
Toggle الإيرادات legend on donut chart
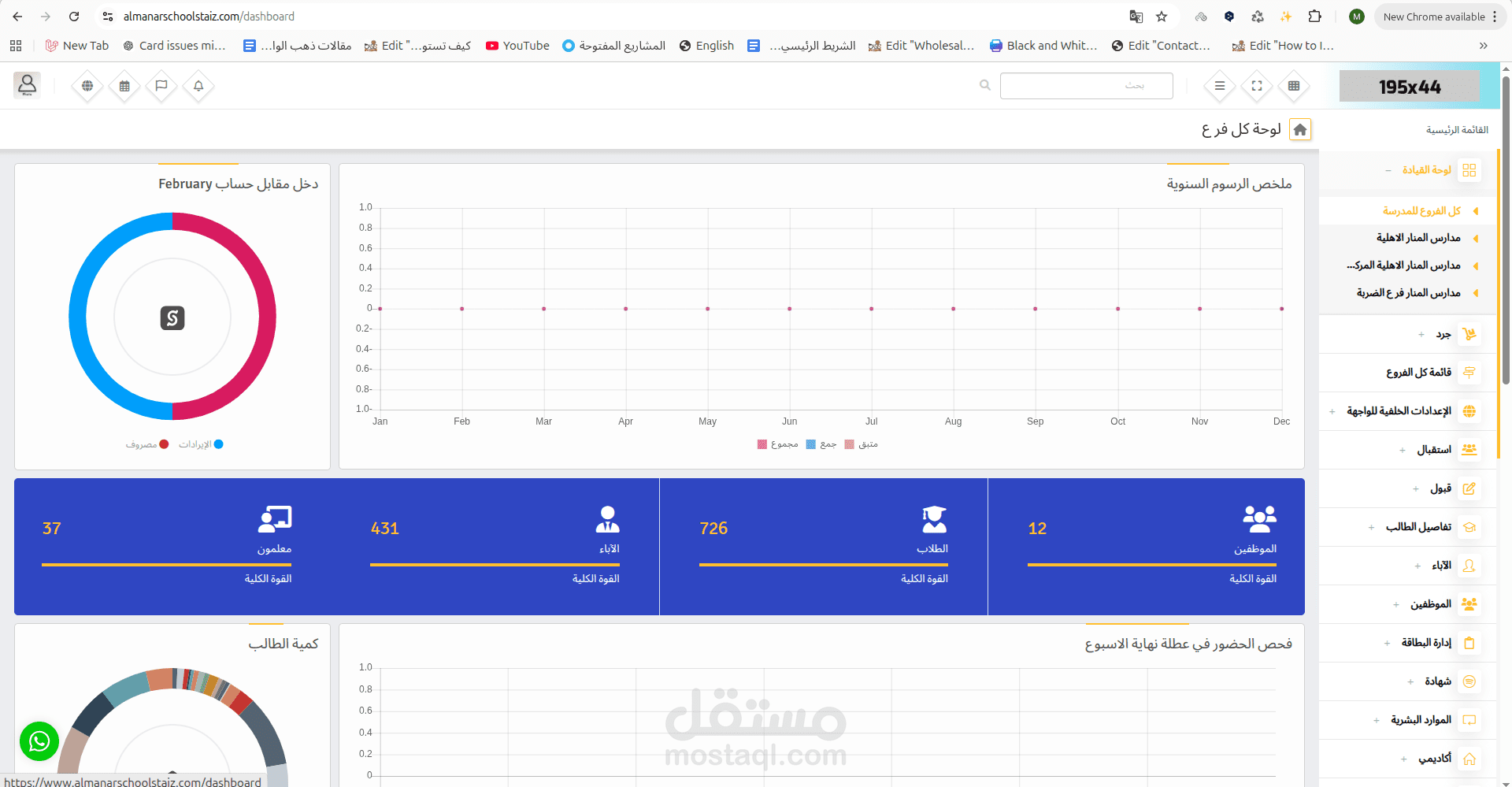click(201, 444)
